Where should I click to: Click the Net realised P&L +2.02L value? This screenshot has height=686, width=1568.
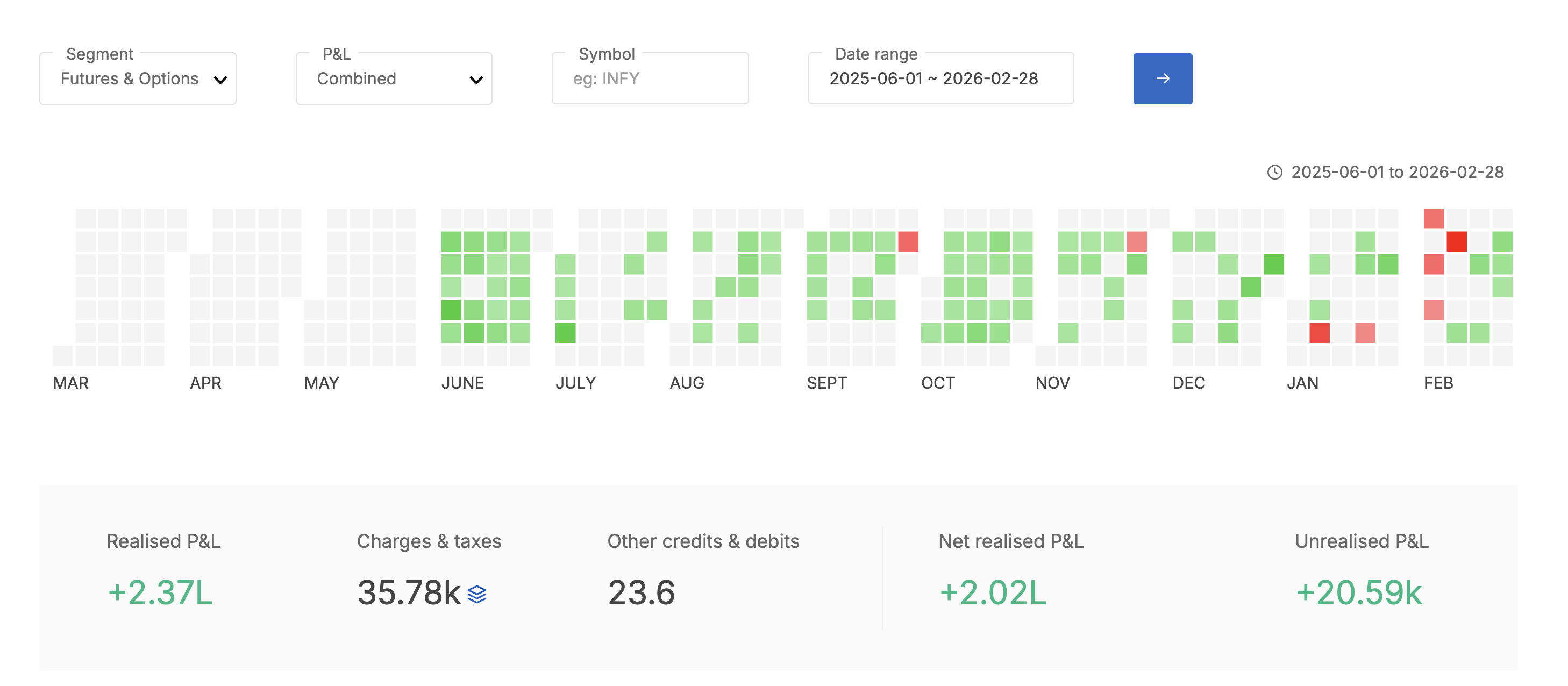(992, 592)
